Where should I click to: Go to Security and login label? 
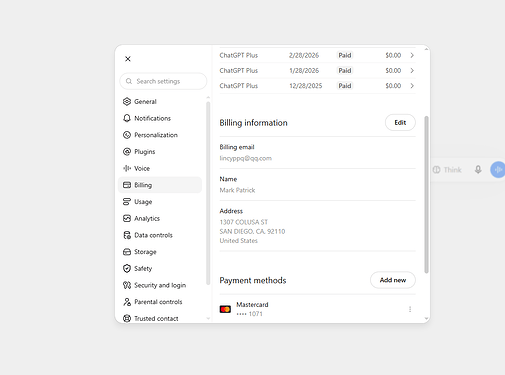coord(160,285)
